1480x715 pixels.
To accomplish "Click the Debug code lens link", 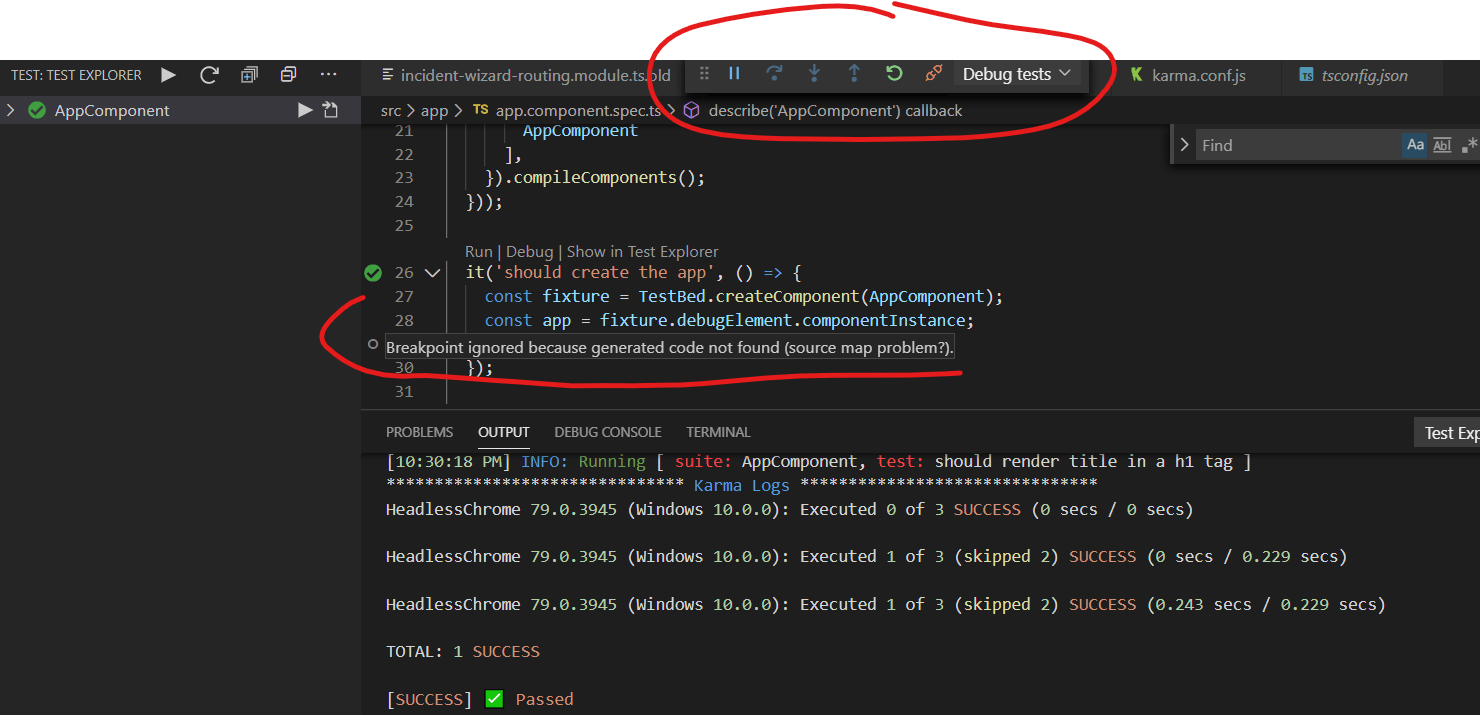I will pos(530,252).
